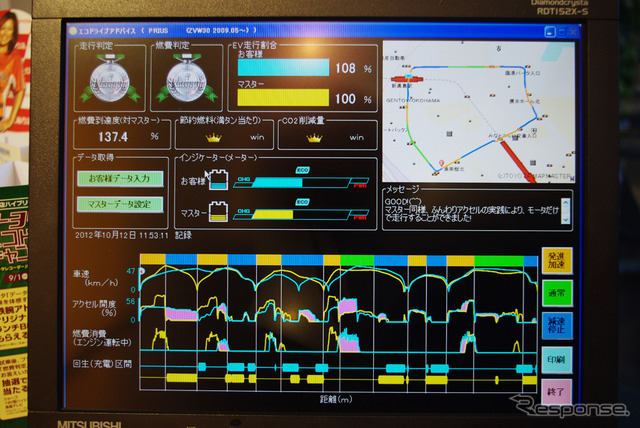Viewport: 640px width, 428px height.
Task: Click the route map thumbnail
Action: pos(479,111)
